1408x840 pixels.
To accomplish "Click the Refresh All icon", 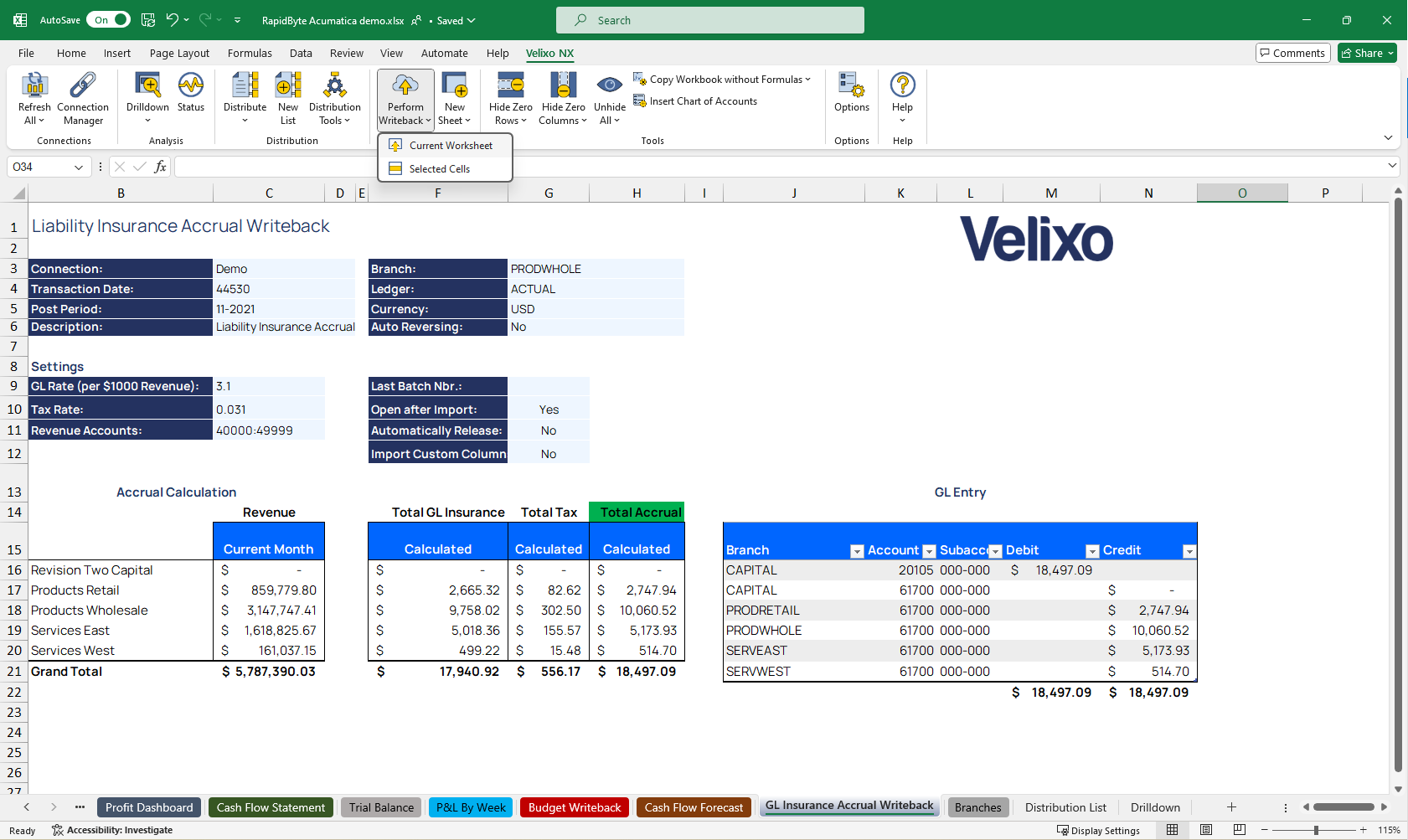I will [x=34, y=85].
